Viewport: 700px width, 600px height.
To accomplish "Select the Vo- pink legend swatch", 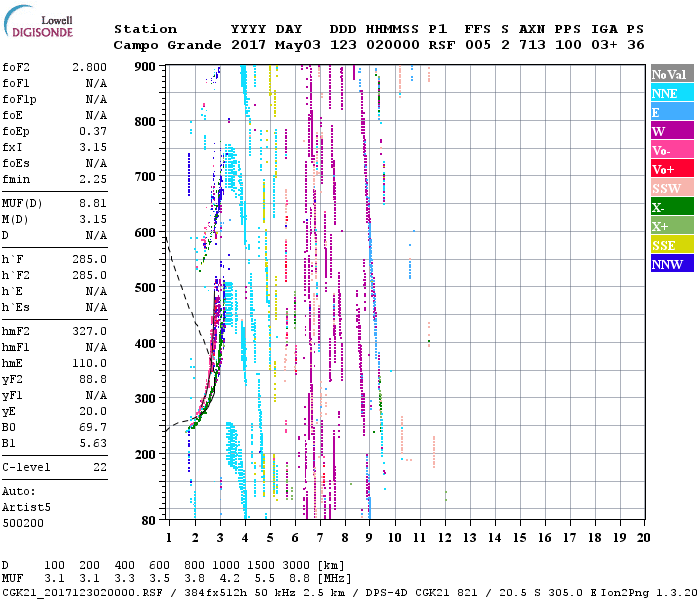I will pyautogui.click(x=672, y=150).
